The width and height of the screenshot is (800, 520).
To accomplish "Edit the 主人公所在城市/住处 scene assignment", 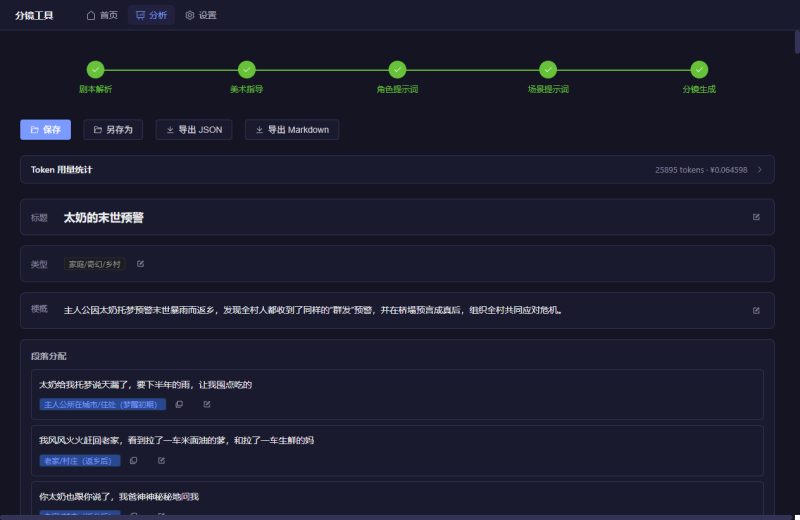I will tap(207, 404).
